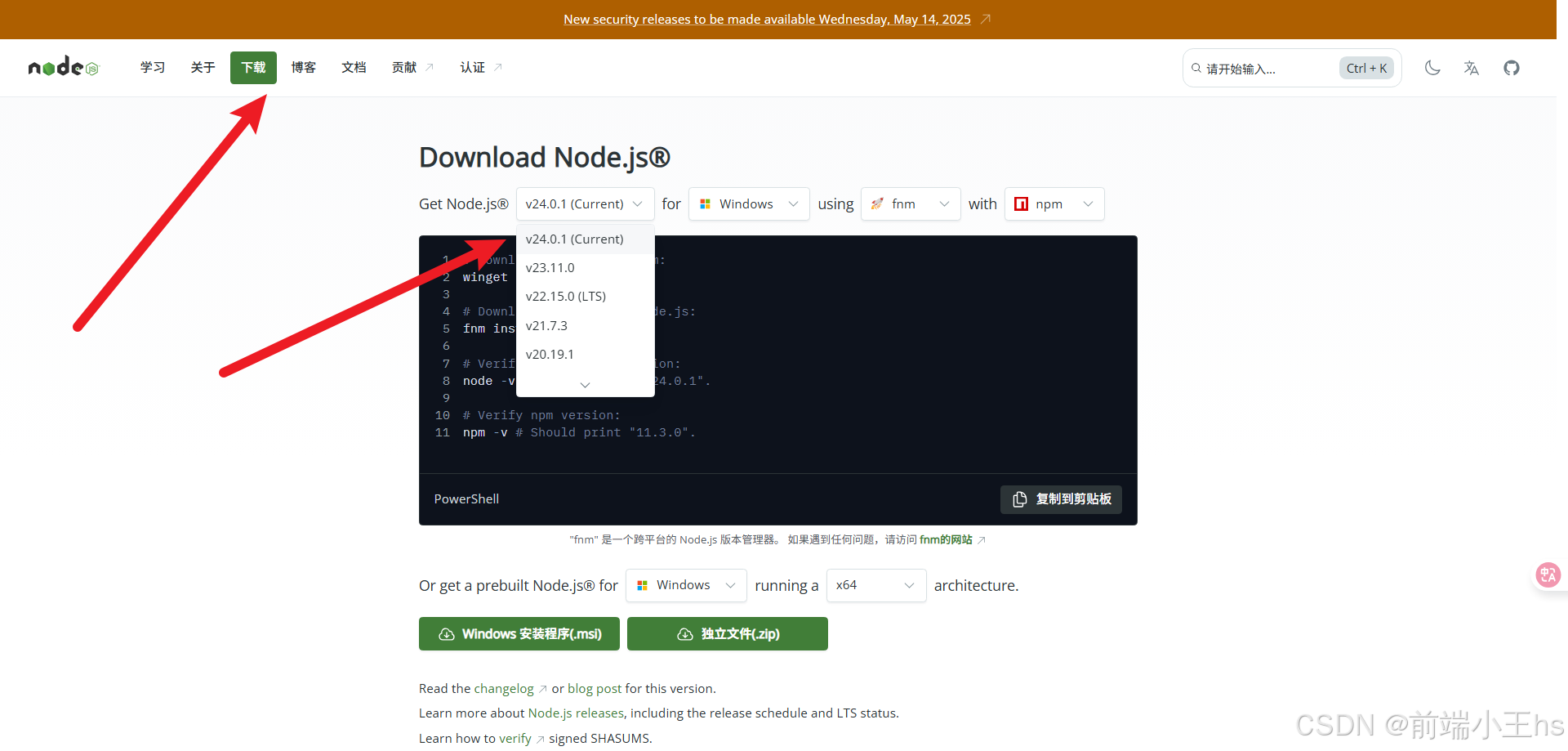This screenshot has width=1568, height=751.
Task: Open the Node.js releases link
Action: pos(576,713)
